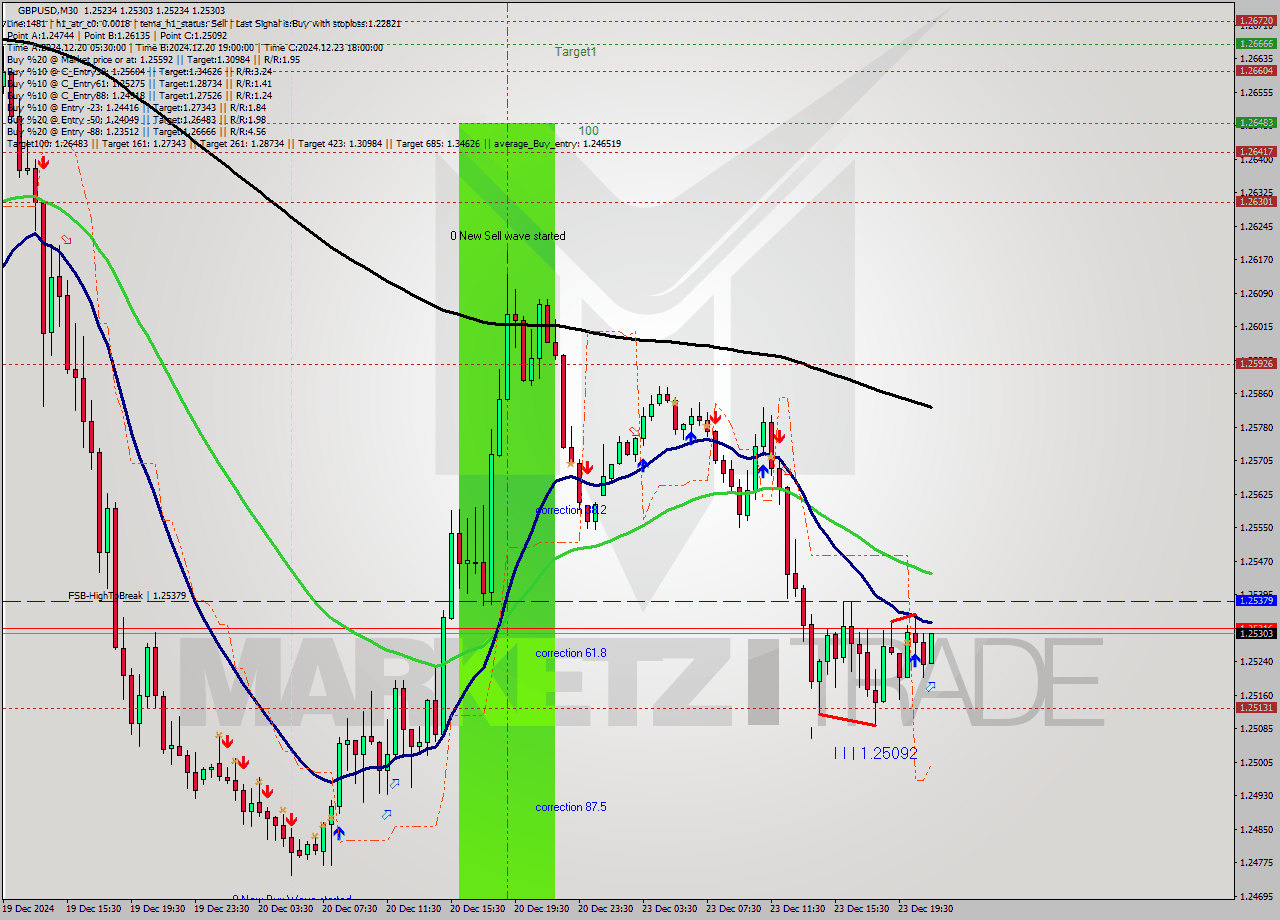Click the 1.25005 price axis value
The width and height of the screenshot is (1280, 920).
[1256, 762]
